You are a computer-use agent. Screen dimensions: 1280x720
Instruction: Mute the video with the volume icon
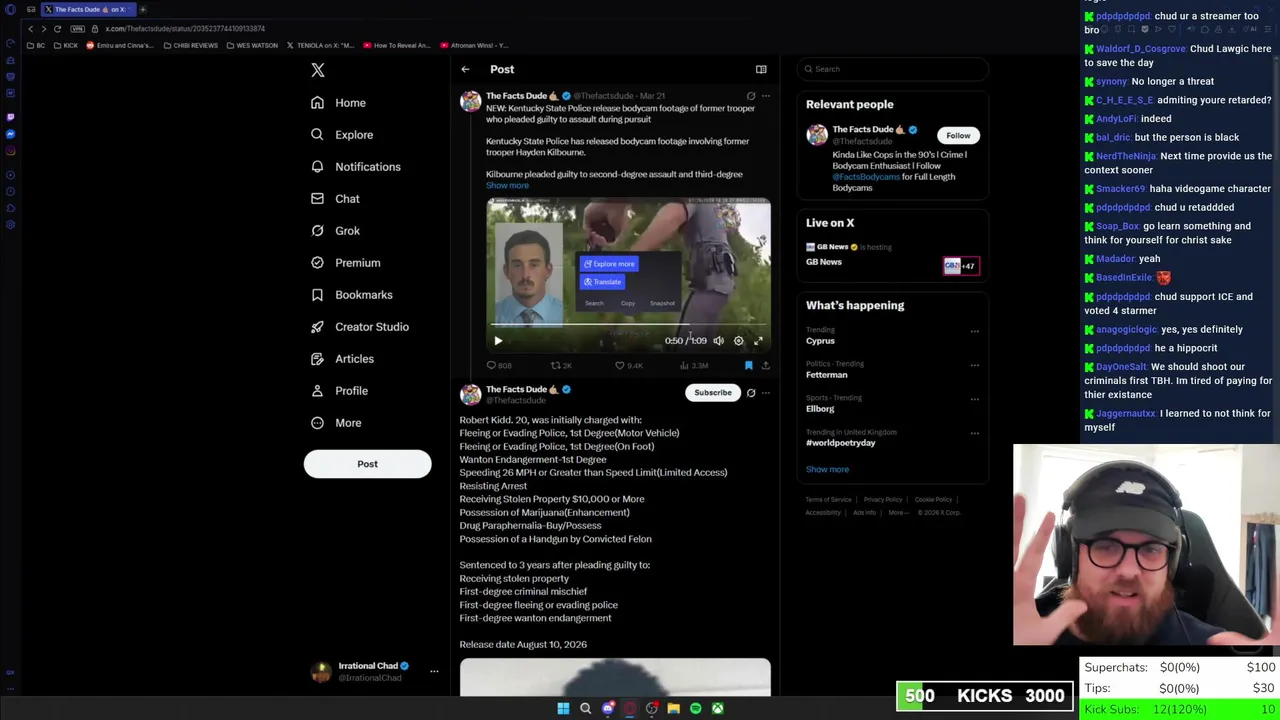718,341
